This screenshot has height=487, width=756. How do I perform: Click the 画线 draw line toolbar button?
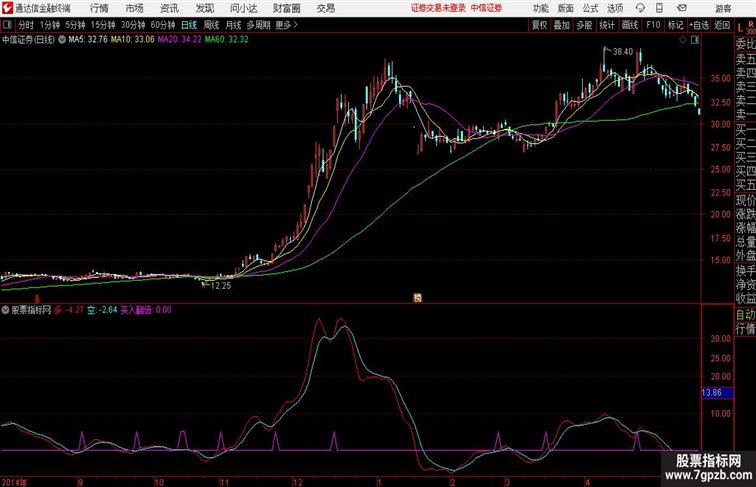630,25
